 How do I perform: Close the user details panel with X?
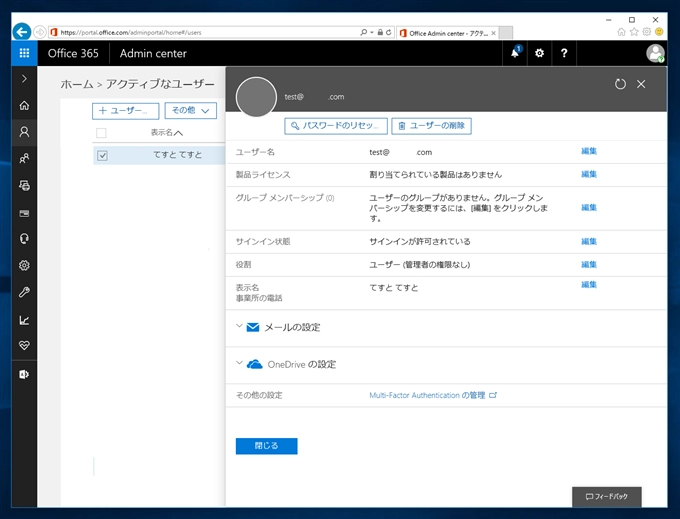(641, 84)
